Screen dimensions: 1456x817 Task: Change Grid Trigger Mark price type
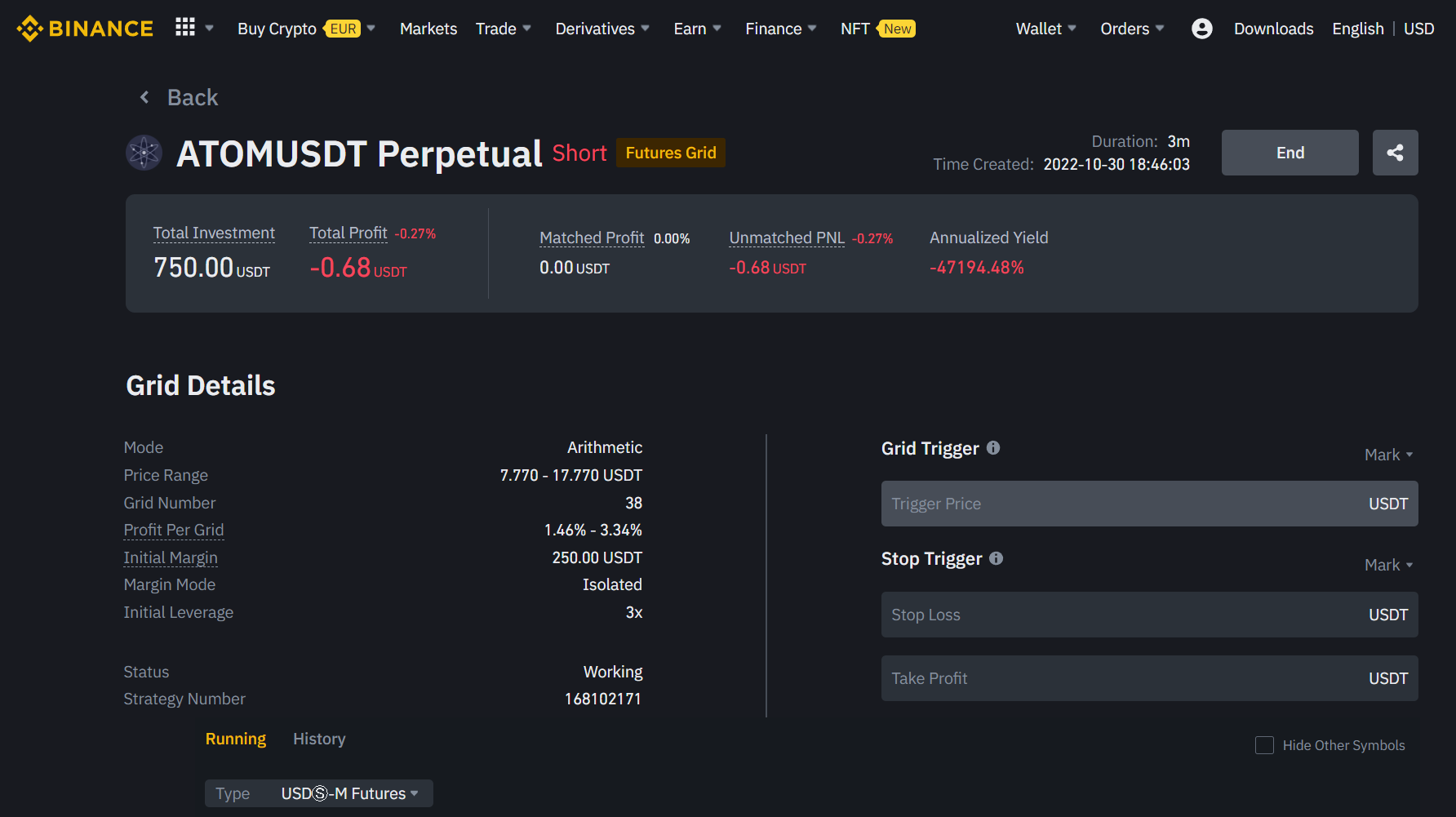click(1388, 455)
